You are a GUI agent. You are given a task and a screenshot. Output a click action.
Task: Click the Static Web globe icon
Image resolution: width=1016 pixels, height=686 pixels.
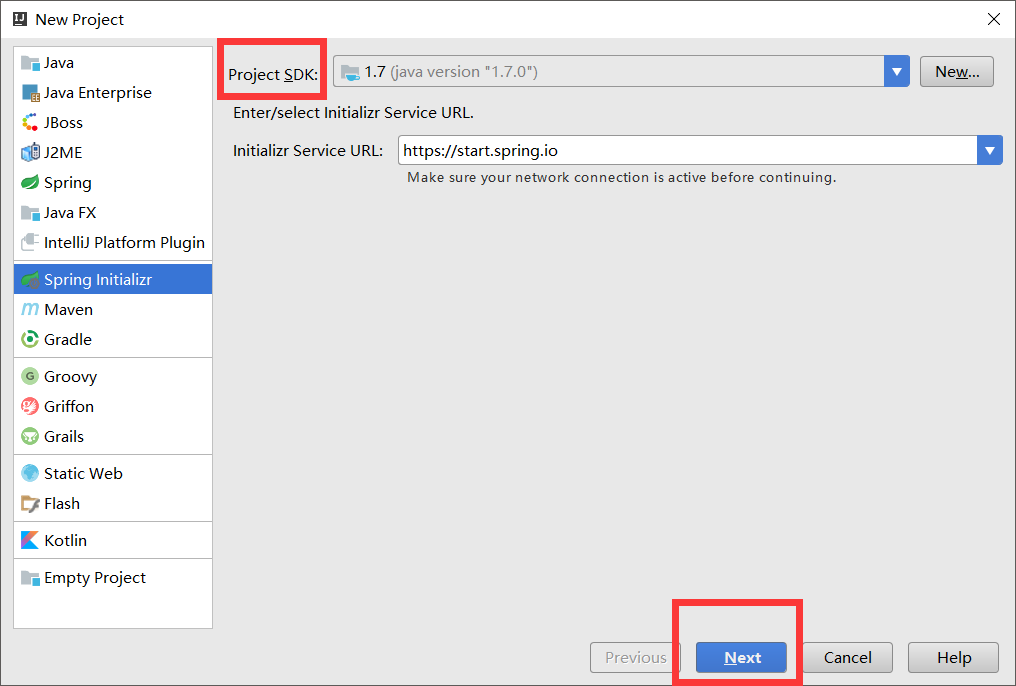pyautogui.click(x=30, y=473)
